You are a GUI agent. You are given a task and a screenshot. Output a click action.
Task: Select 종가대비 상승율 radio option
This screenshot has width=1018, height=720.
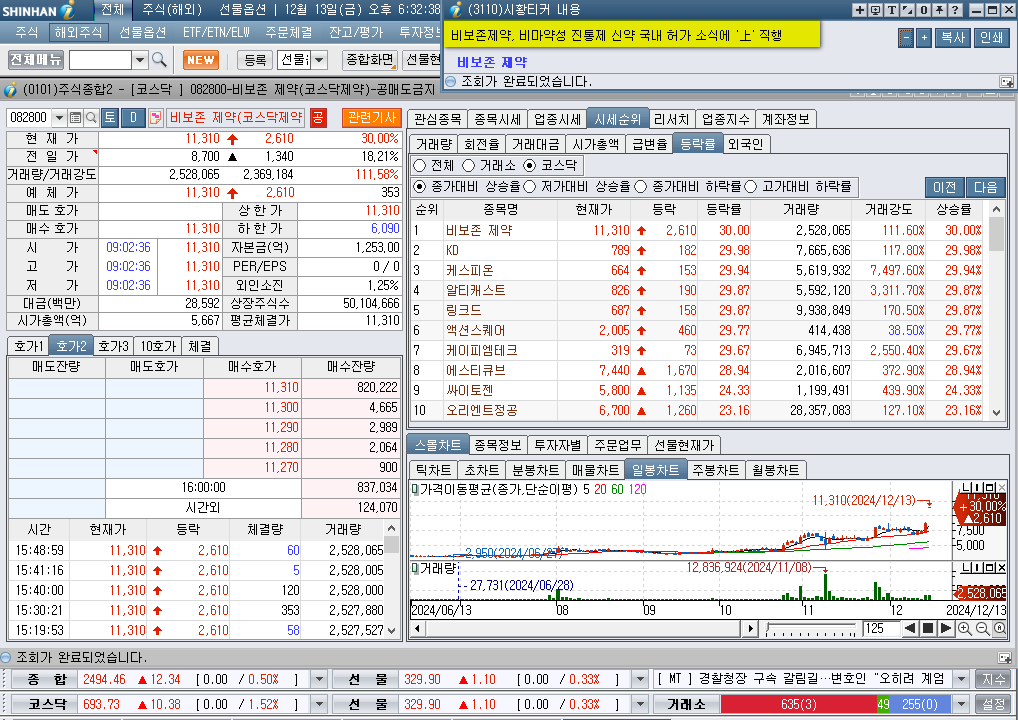point(420,187)
